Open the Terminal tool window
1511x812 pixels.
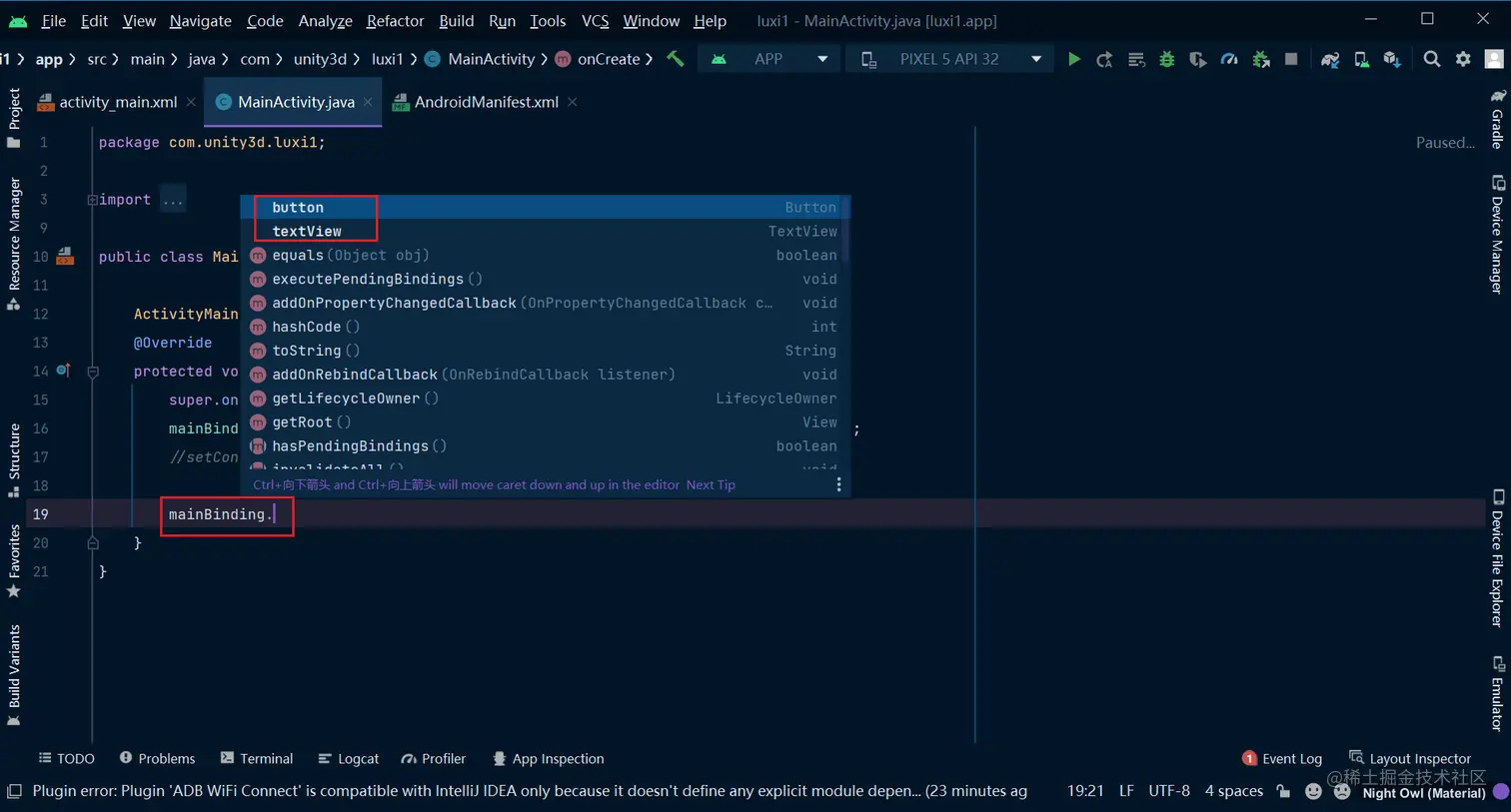coord(257,758)
